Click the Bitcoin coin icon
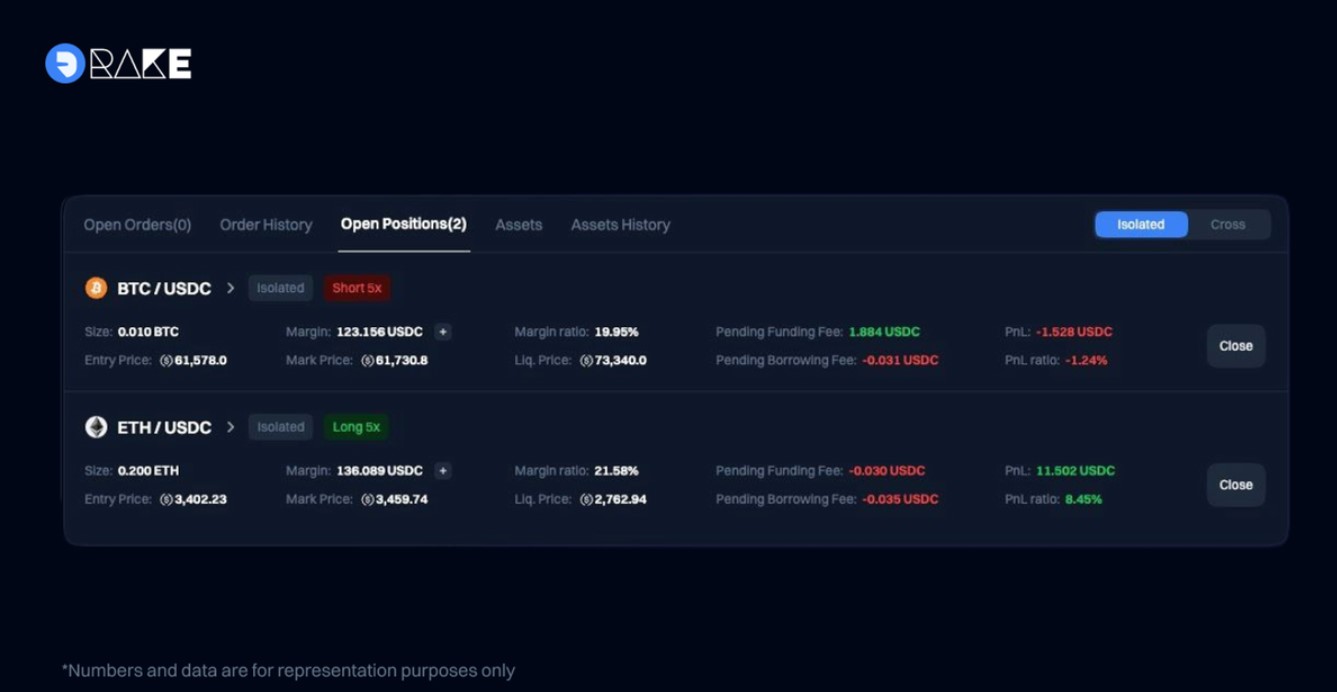 tap(96, 287)
